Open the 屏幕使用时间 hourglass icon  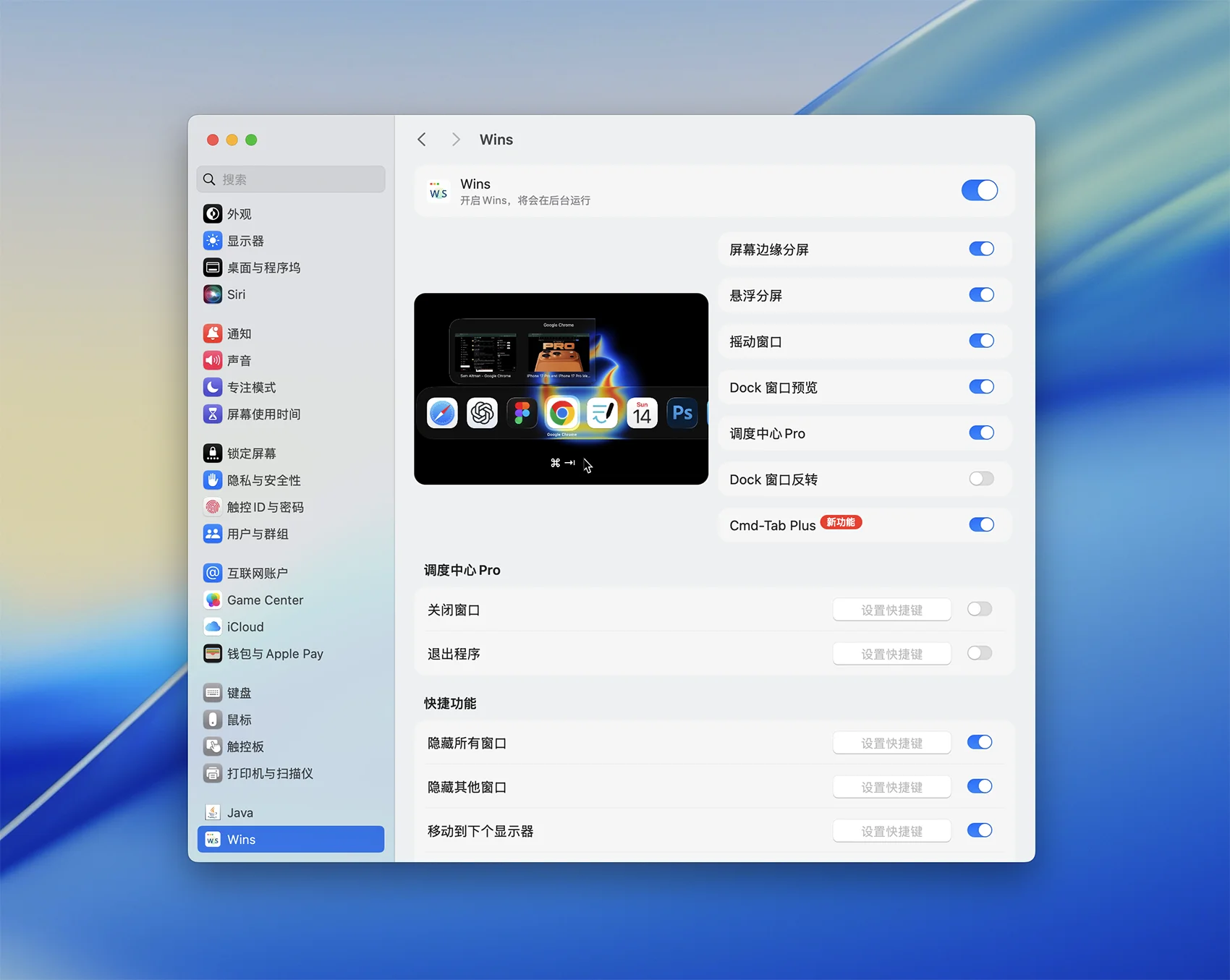tap(213, 414)
